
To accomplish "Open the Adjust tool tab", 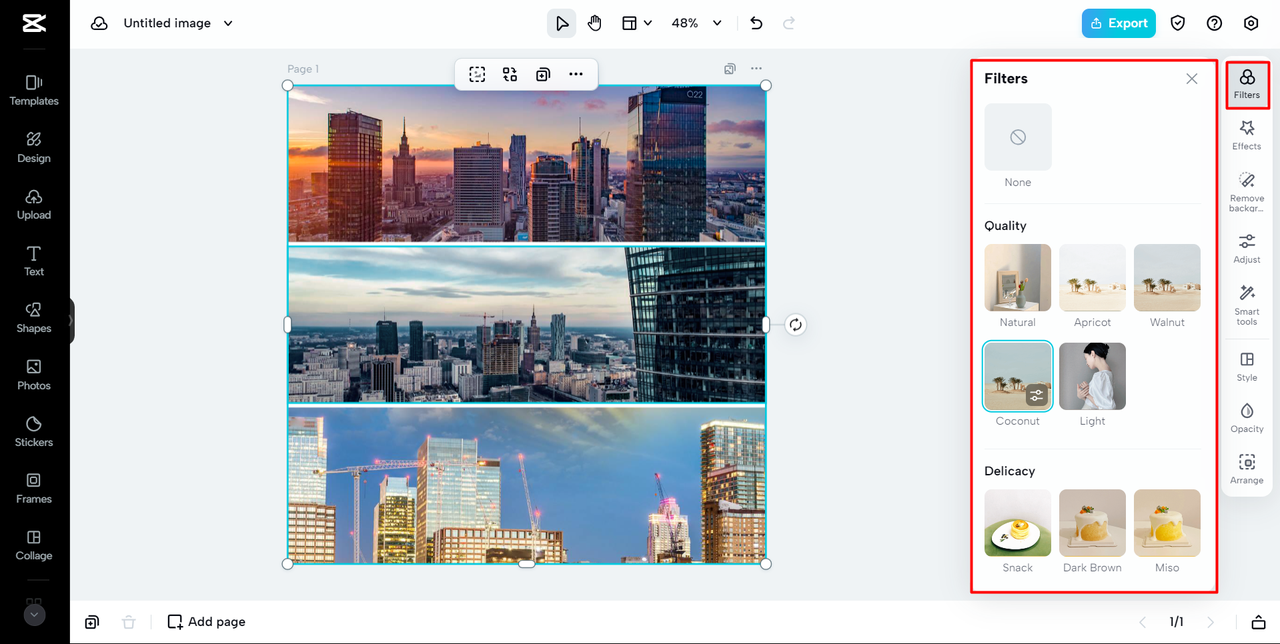I will point(1247,249).
